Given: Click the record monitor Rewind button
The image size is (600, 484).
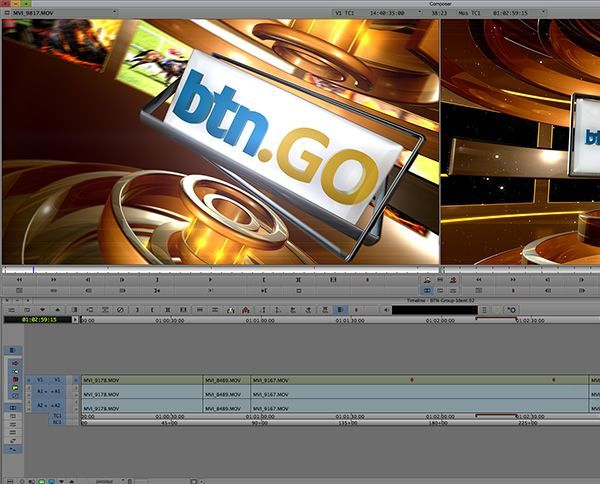Looking at the screenshot, I should (x=479, y=280).
